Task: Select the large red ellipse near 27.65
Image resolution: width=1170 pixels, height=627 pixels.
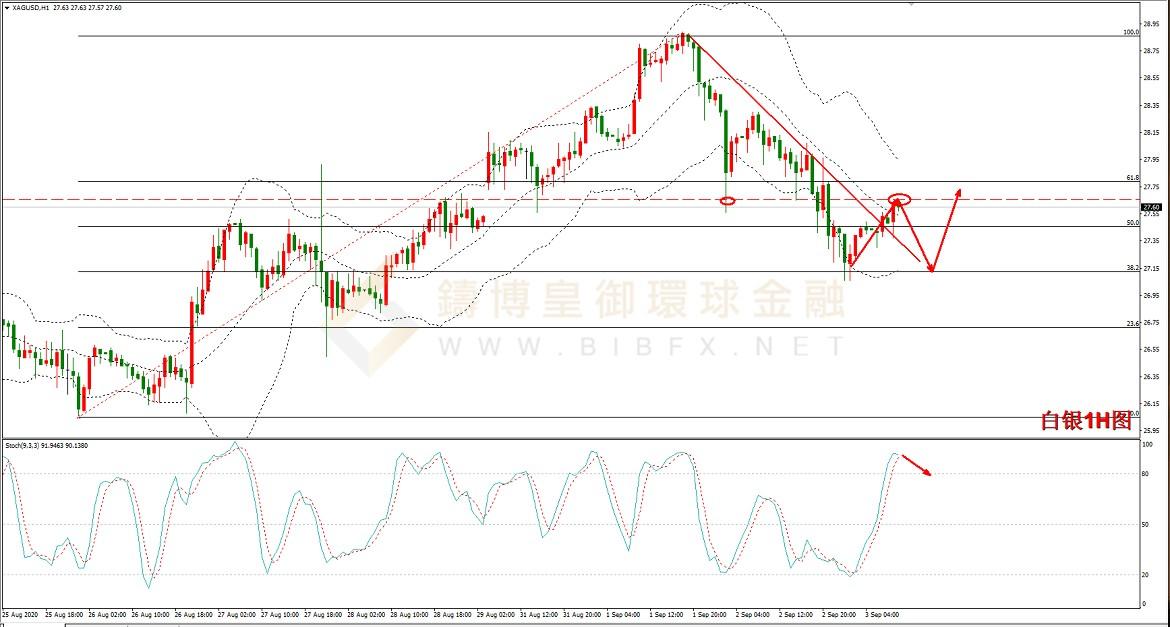Action: 899,199
